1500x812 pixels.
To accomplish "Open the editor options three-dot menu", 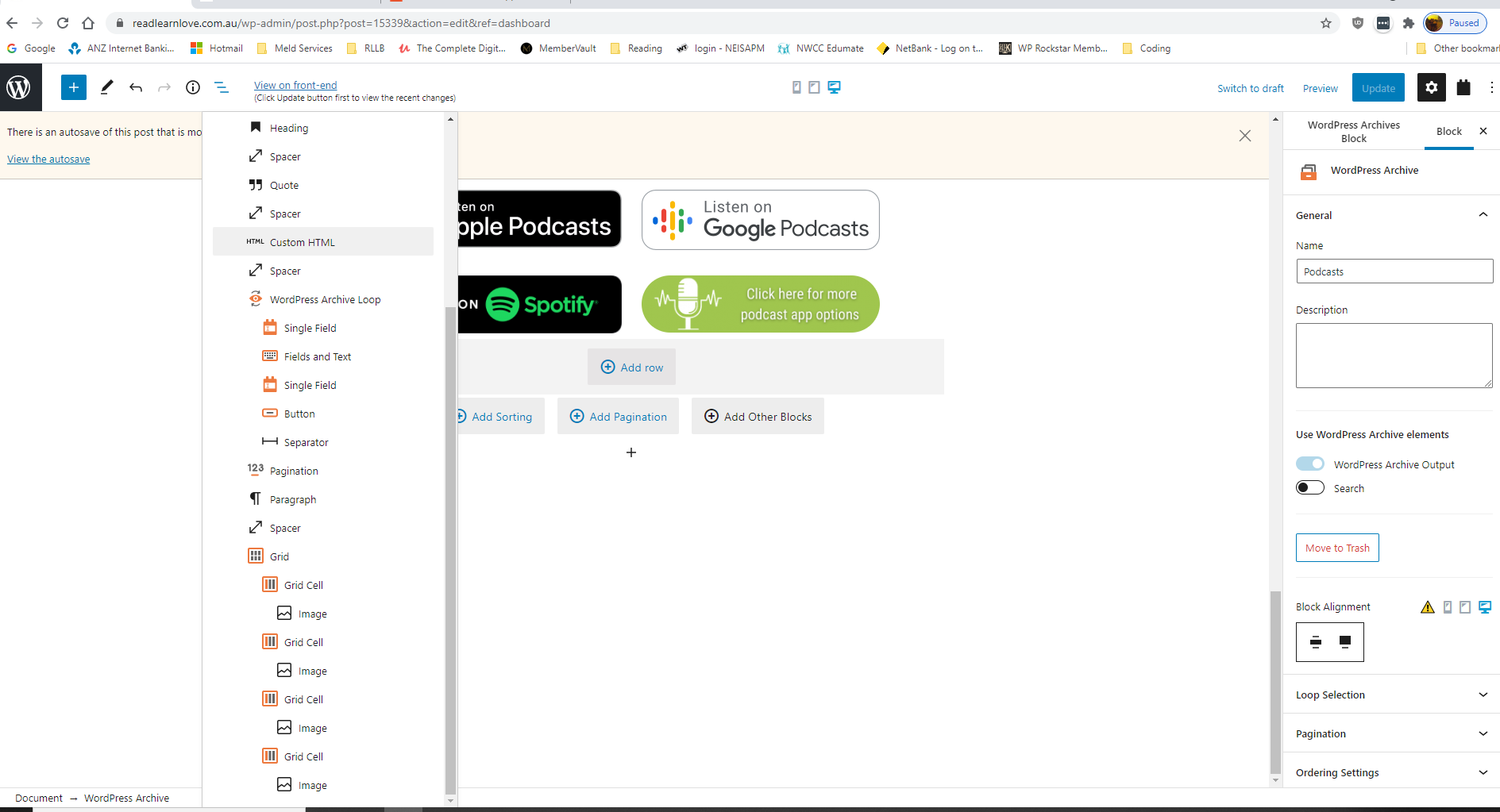I will 1491,87.
